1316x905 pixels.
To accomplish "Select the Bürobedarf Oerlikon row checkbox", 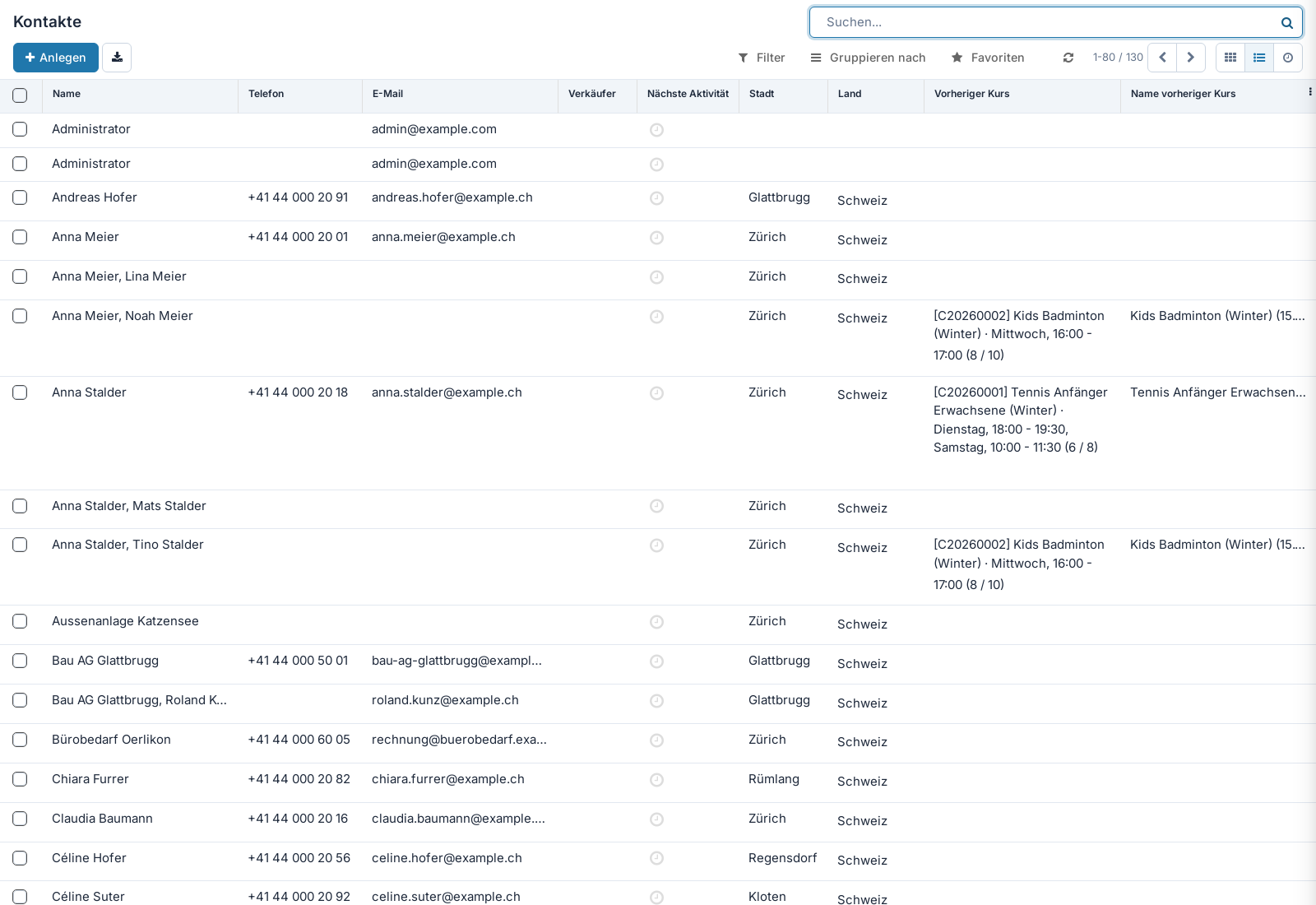I will 20,740.
